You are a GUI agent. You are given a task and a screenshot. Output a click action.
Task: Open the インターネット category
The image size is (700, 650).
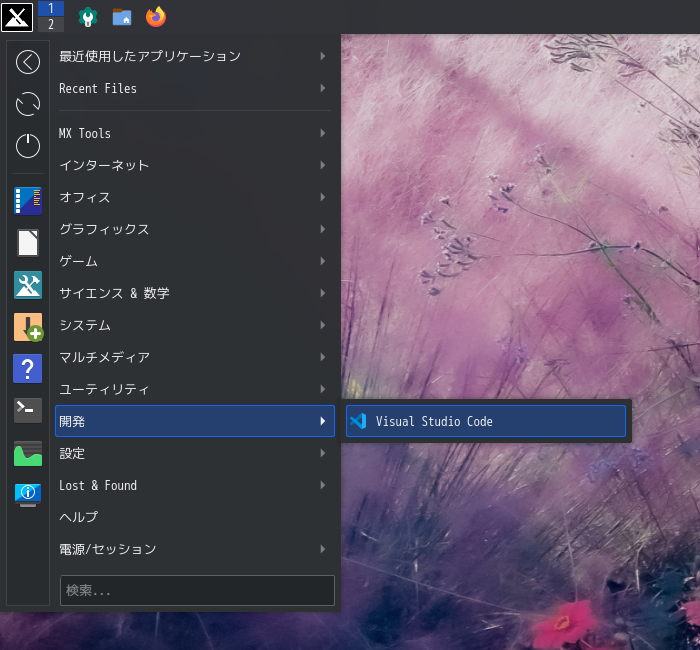pos(195,165)
